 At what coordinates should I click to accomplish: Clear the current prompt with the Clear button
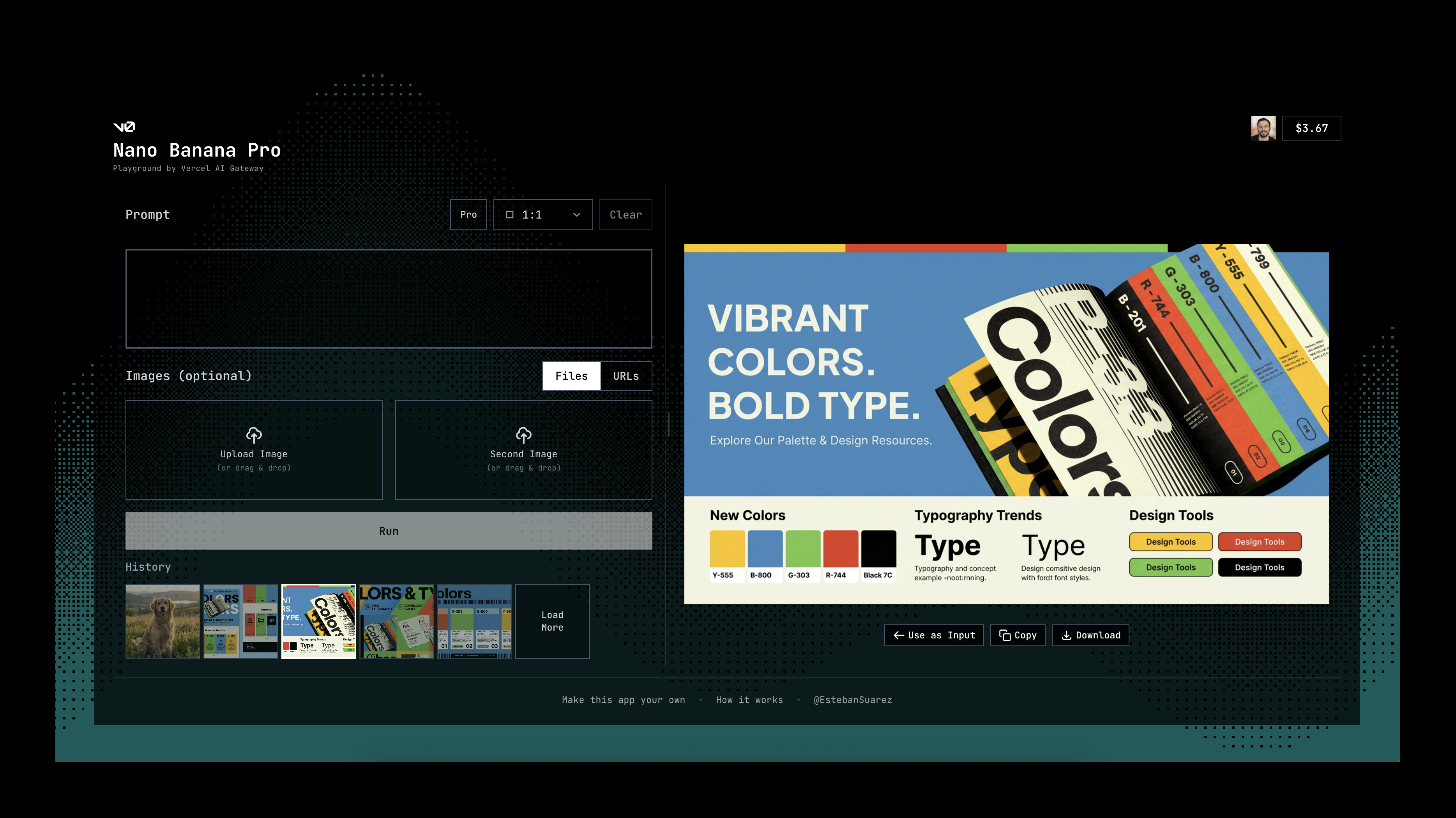[x=625, y=215]
